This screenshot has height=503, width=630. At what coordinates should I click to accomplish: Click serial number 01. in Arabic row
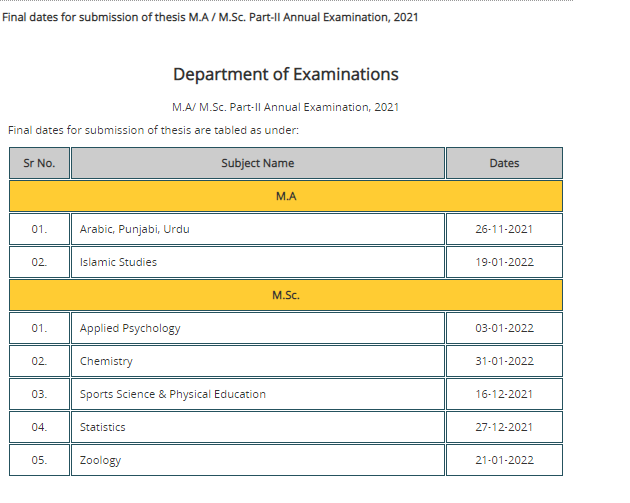pyautogui.click(x=39, y=229)
